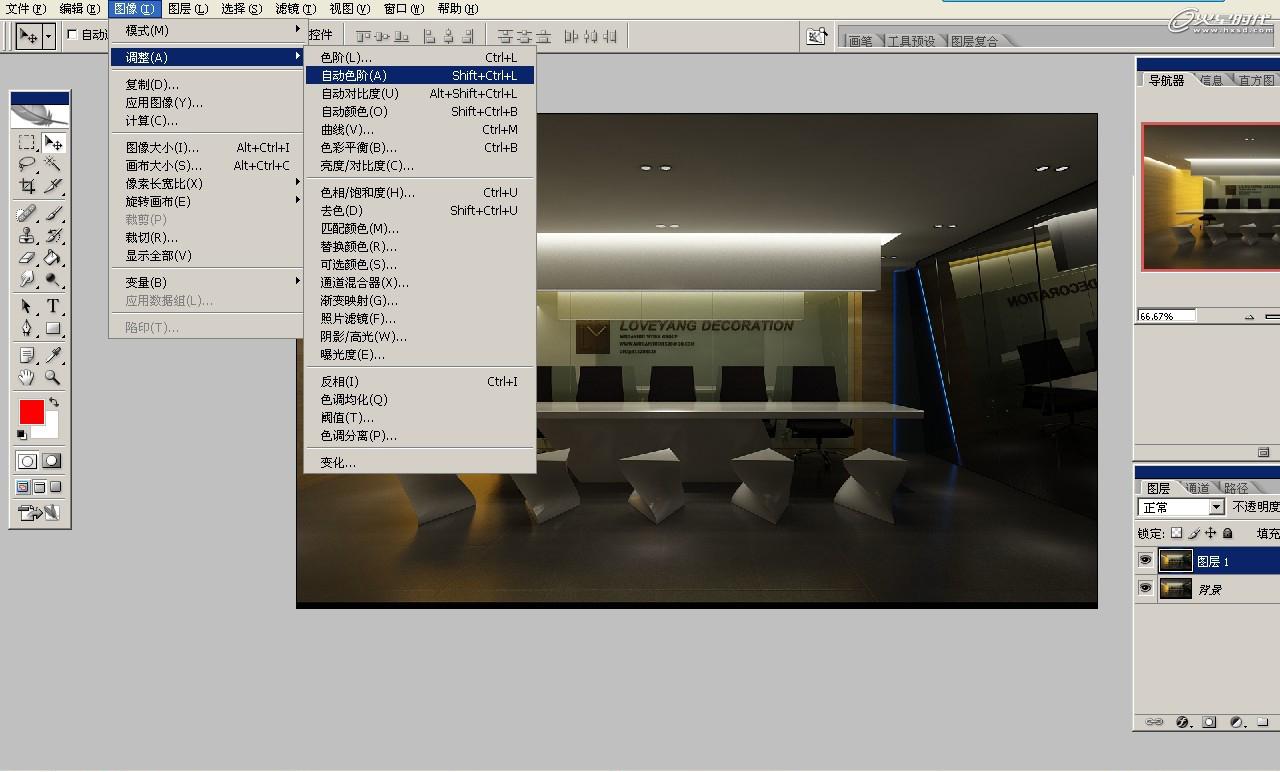Click the white background color swatch

coord(51,430)
